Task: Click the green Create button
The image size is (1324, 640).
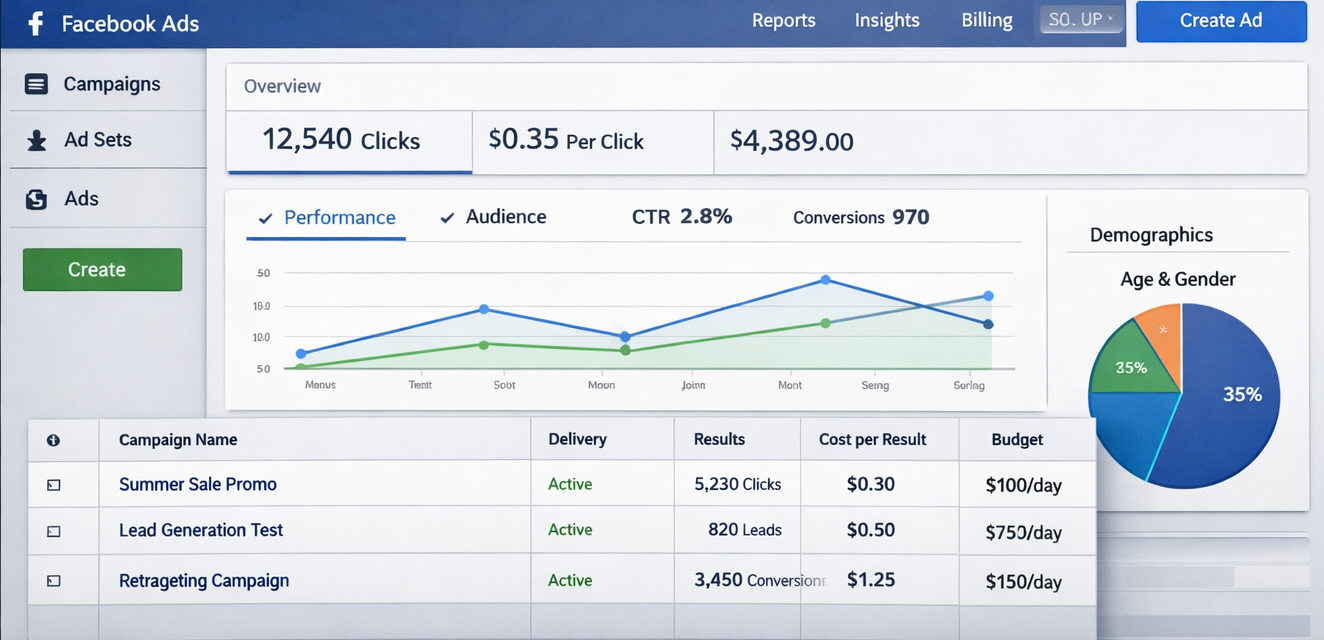Action: [x=102, y=270]
